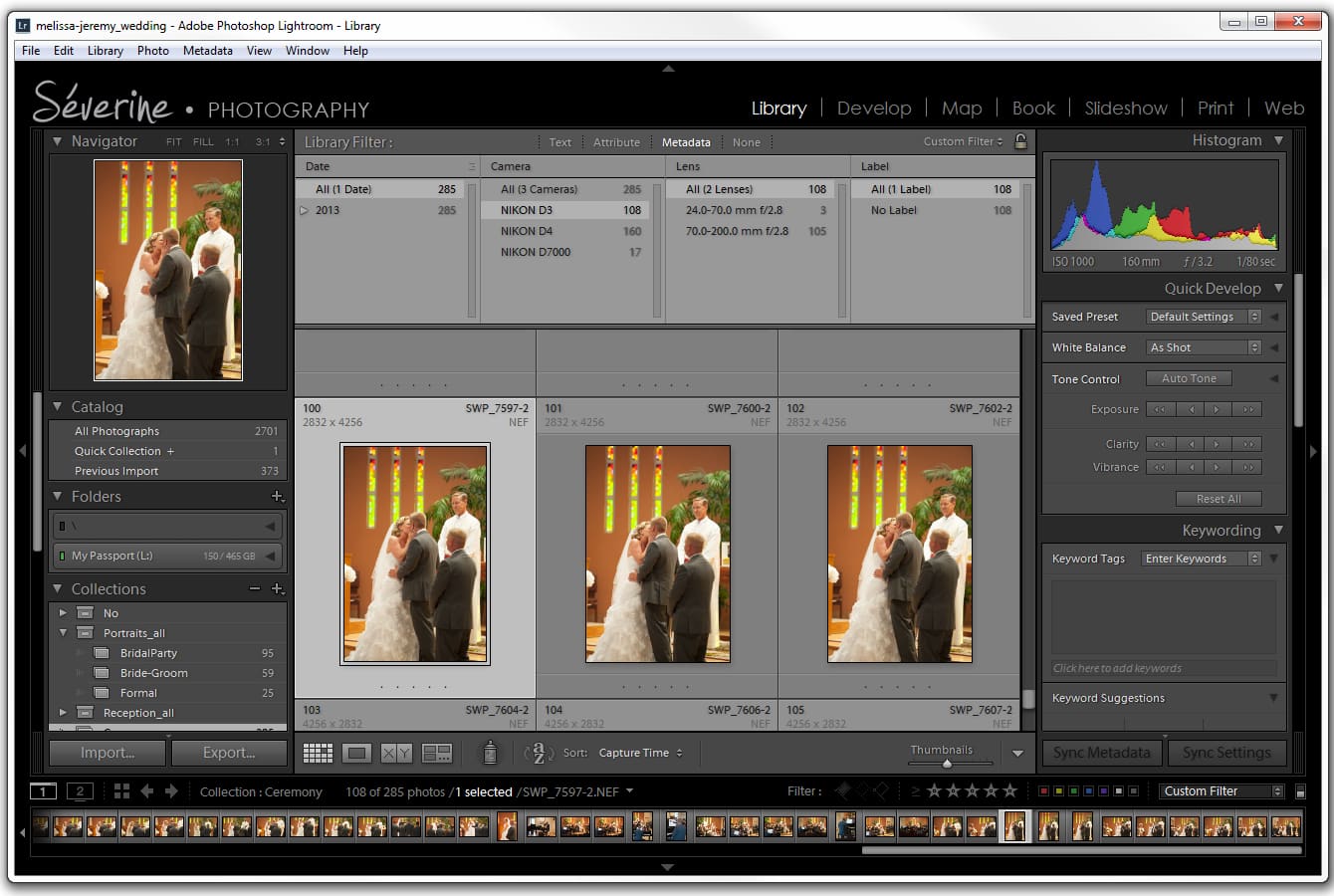The height and width of the screenshot is (896, 1334).
Task: Select the Grid view icon
Action: tap(318, 753)
